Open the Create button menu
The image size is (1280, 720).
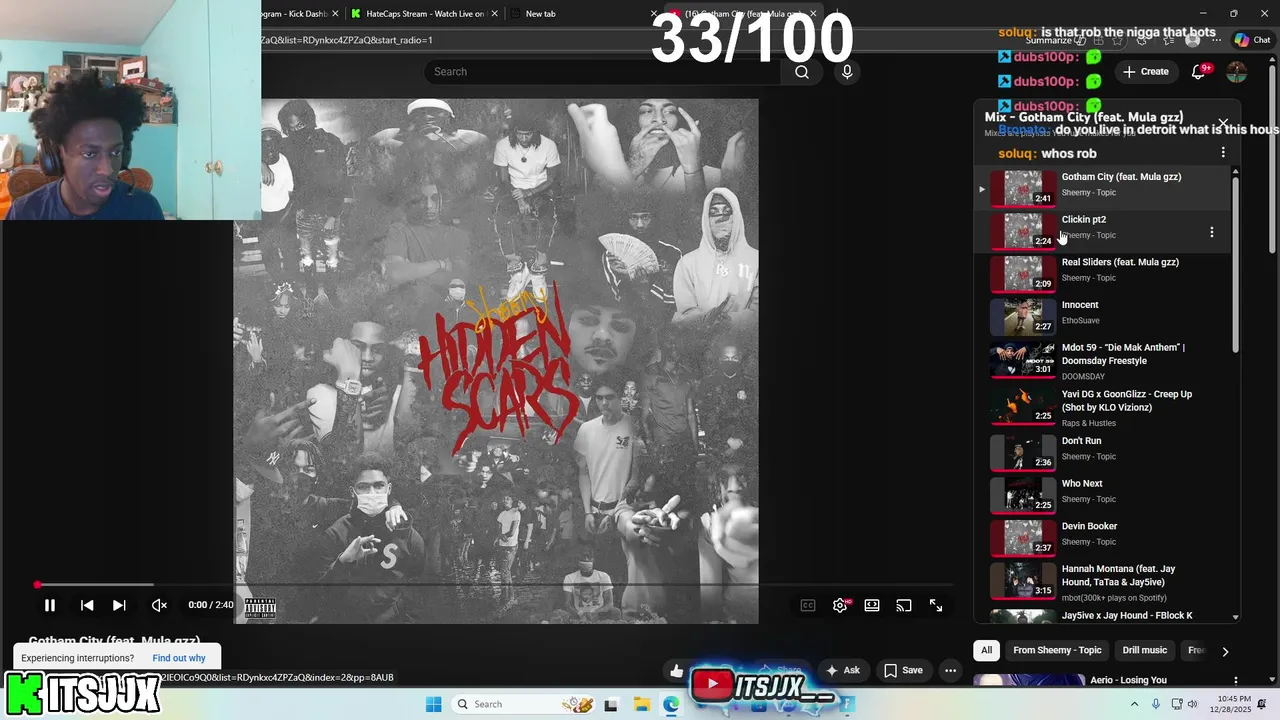point(1146,72)
